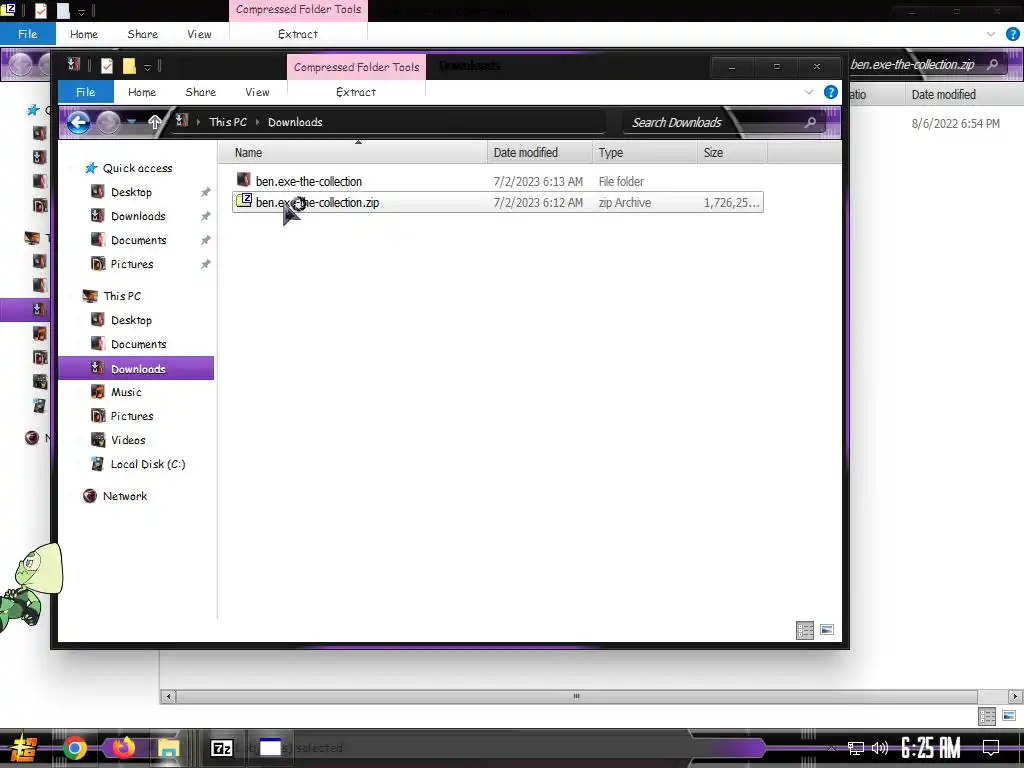Go up one folder level arrow
The image size is (1024, 768).
(155, 122)
